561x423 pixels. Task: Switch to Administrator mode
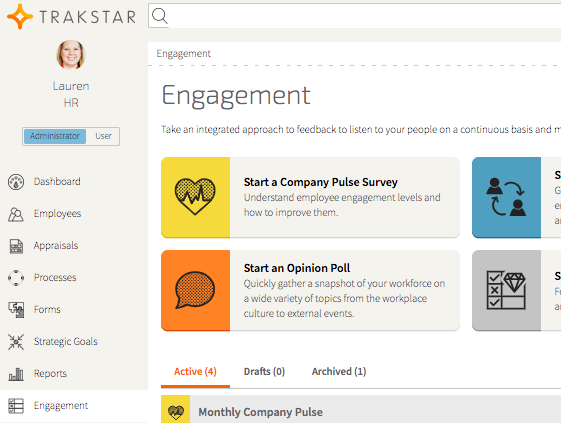click(x=55, y=136)
